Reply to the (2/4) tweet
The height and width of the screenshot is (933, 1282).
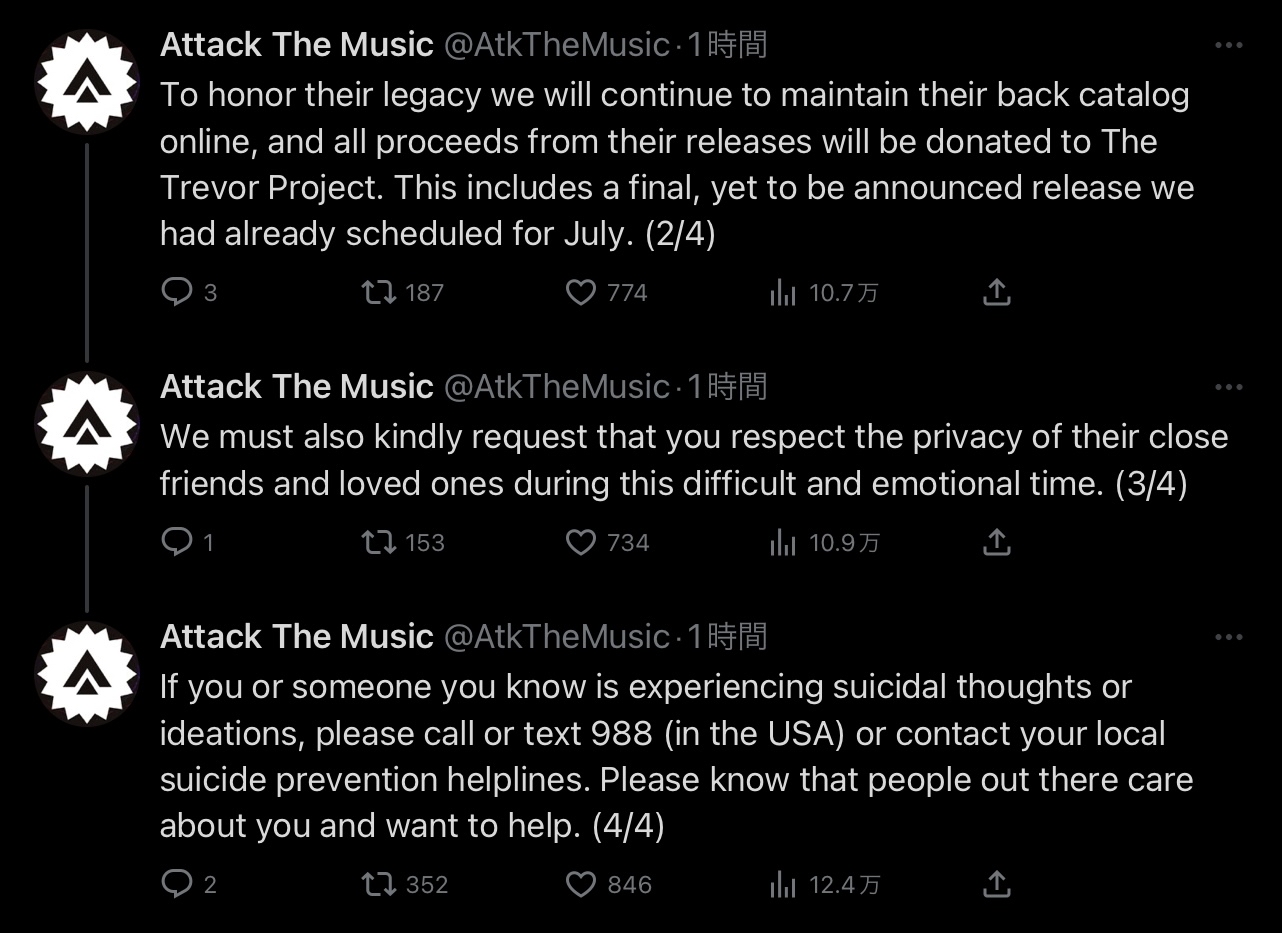click(177, 292)
